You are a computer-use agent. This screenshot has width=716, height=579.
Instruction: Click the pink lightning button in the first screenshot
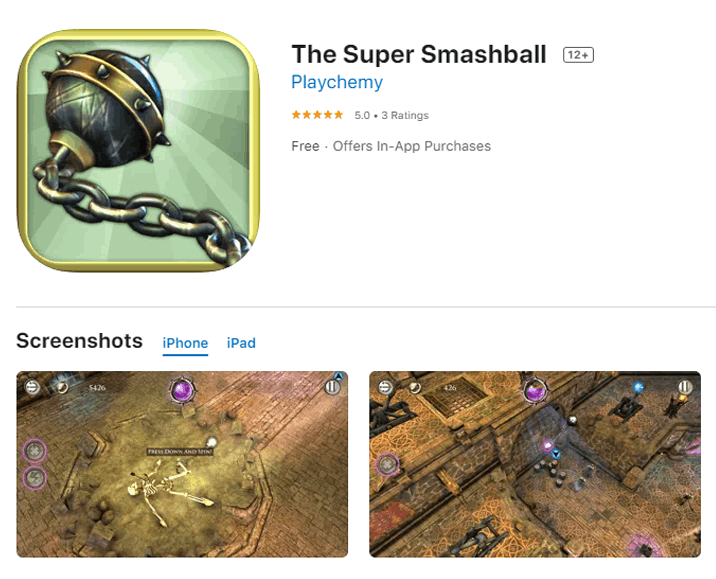[x=35, y=478]
